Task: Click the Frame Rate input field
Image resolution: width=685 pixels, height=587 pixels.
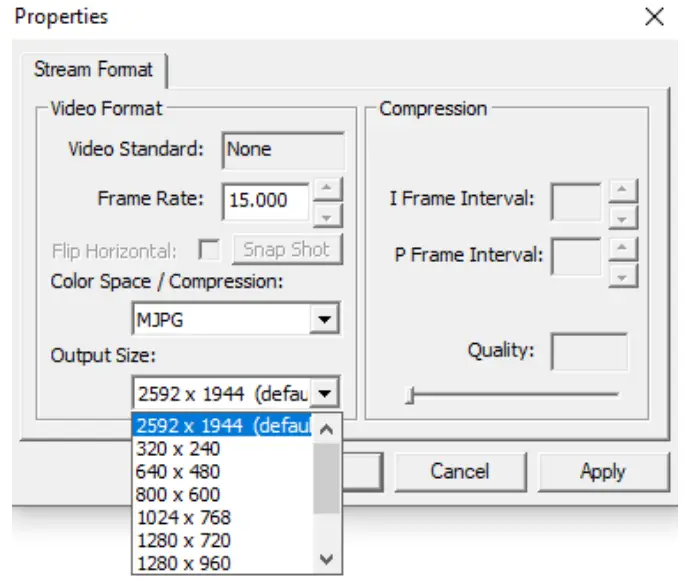Action: pos(265,200)
